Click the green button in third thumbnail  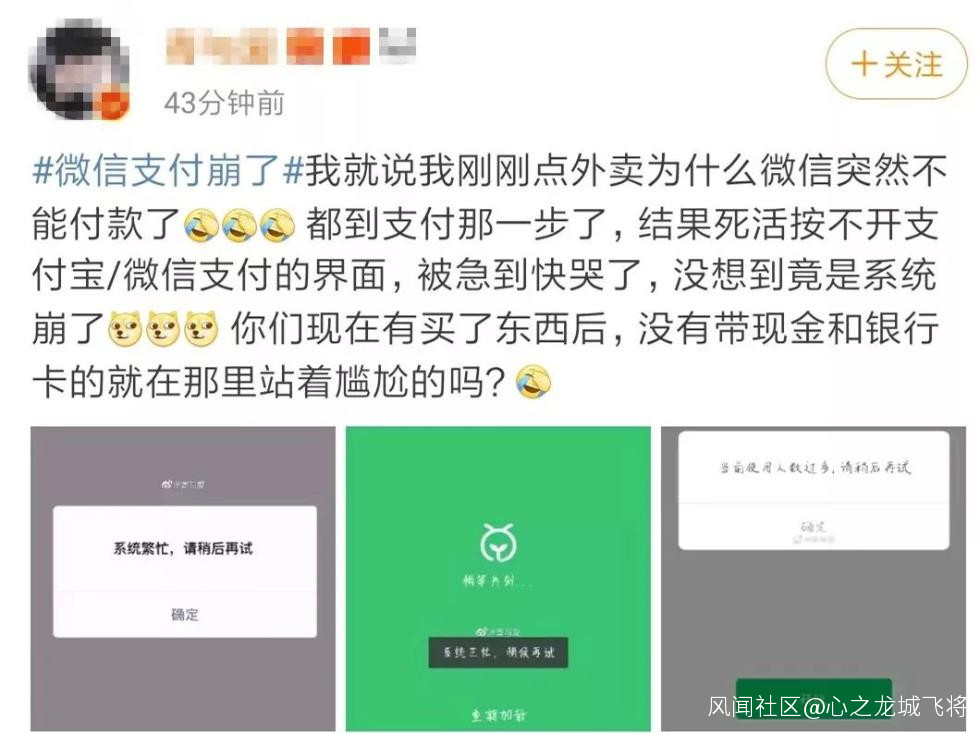coord(814,698)
